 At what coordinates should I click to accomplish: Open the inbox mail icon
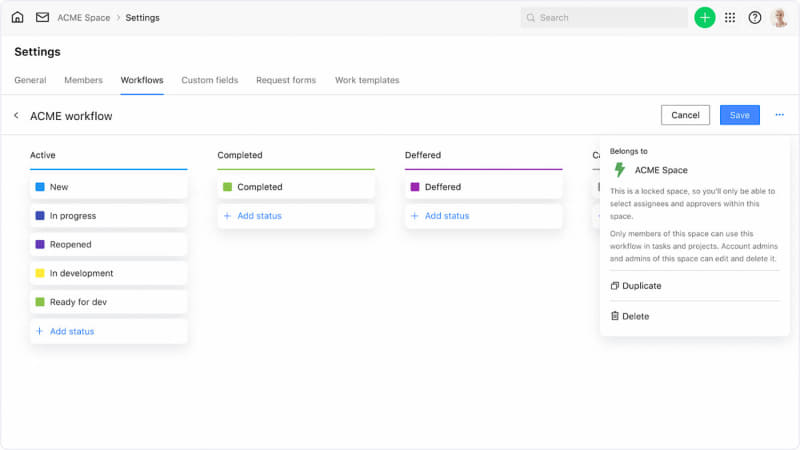(42, 17)
